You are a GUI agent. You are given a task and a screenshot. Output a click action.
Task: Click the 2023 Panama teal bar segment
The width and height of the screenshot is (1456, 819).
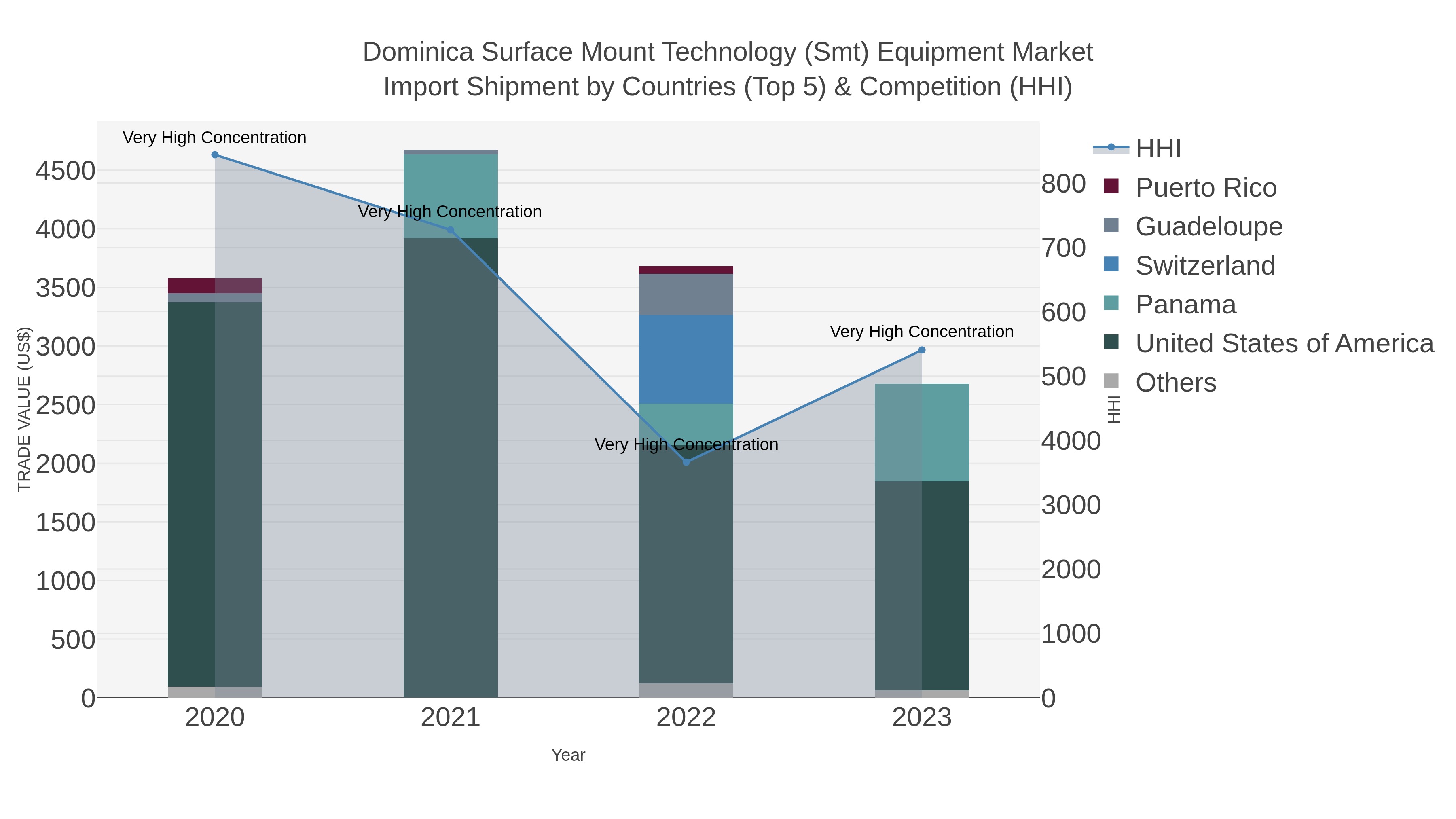click(x=922, y=433)
